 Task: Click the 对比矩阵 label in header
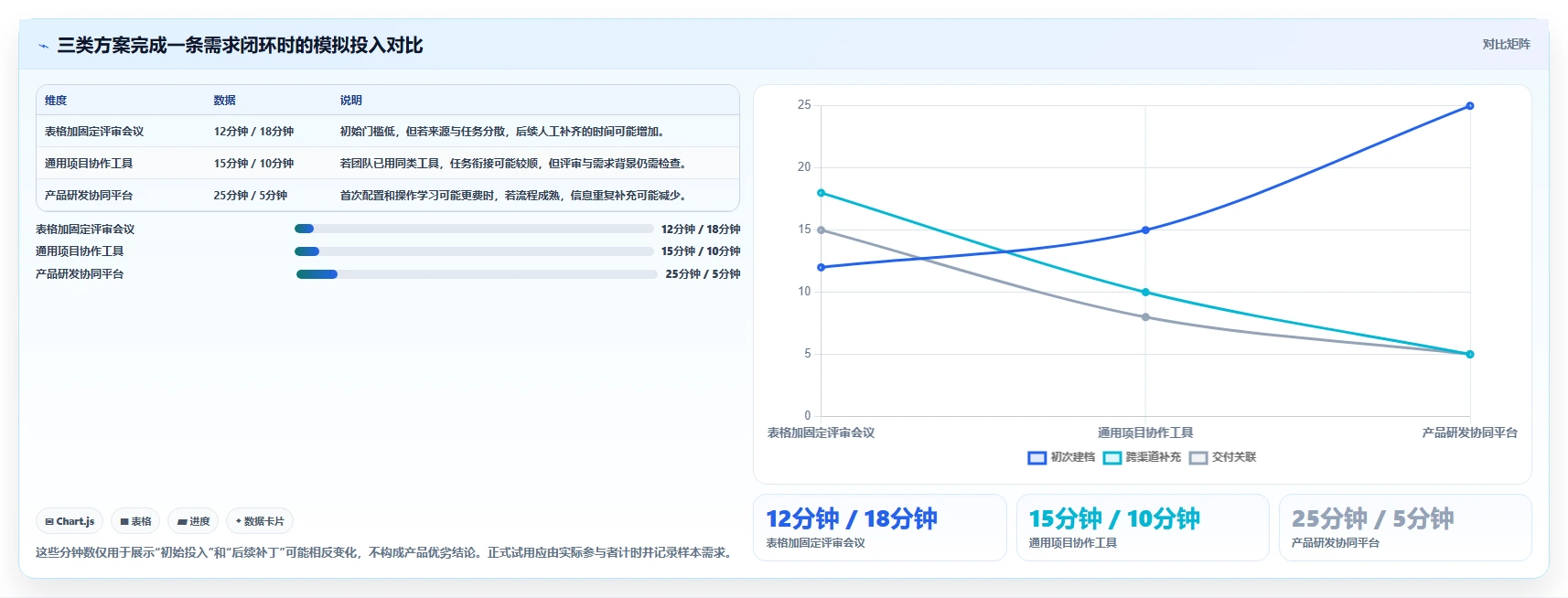pos(1506,44)
